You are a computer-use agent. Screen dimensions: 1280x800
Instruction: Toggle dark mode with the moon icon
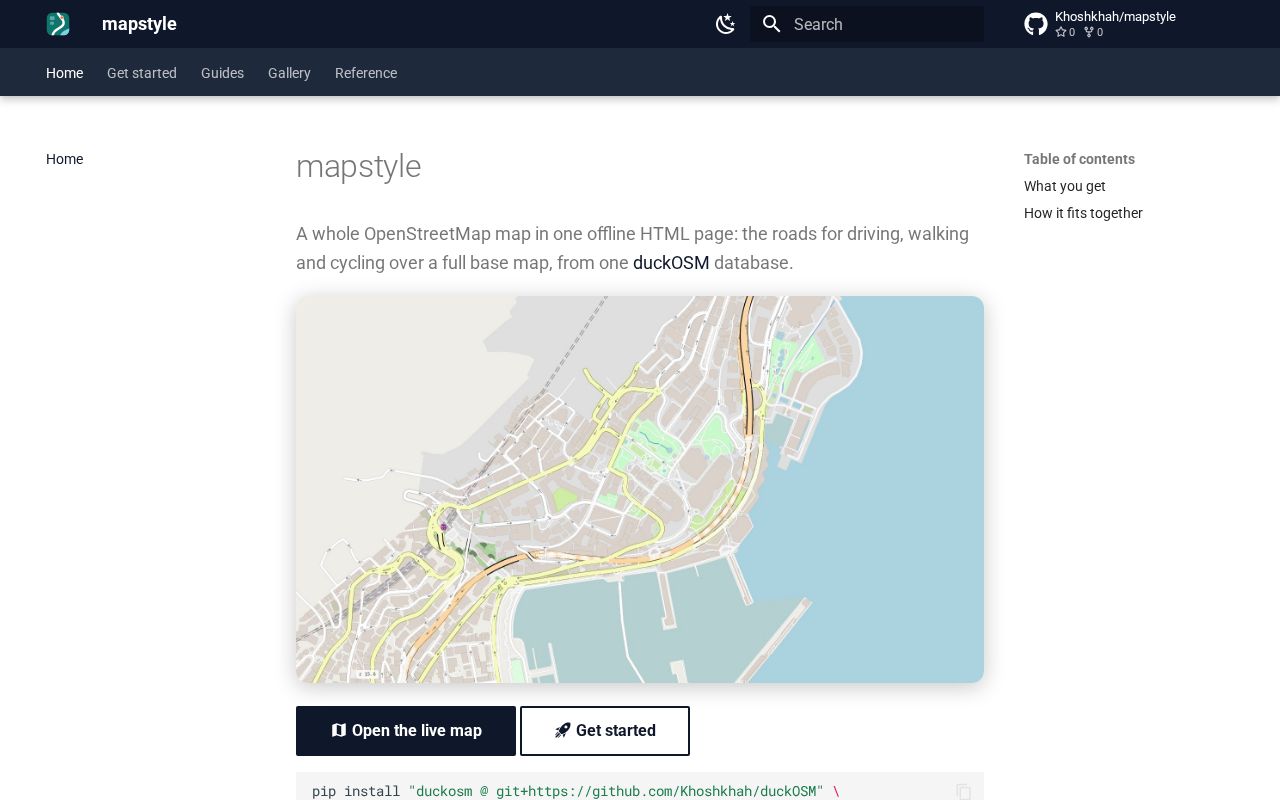[726, 24]
